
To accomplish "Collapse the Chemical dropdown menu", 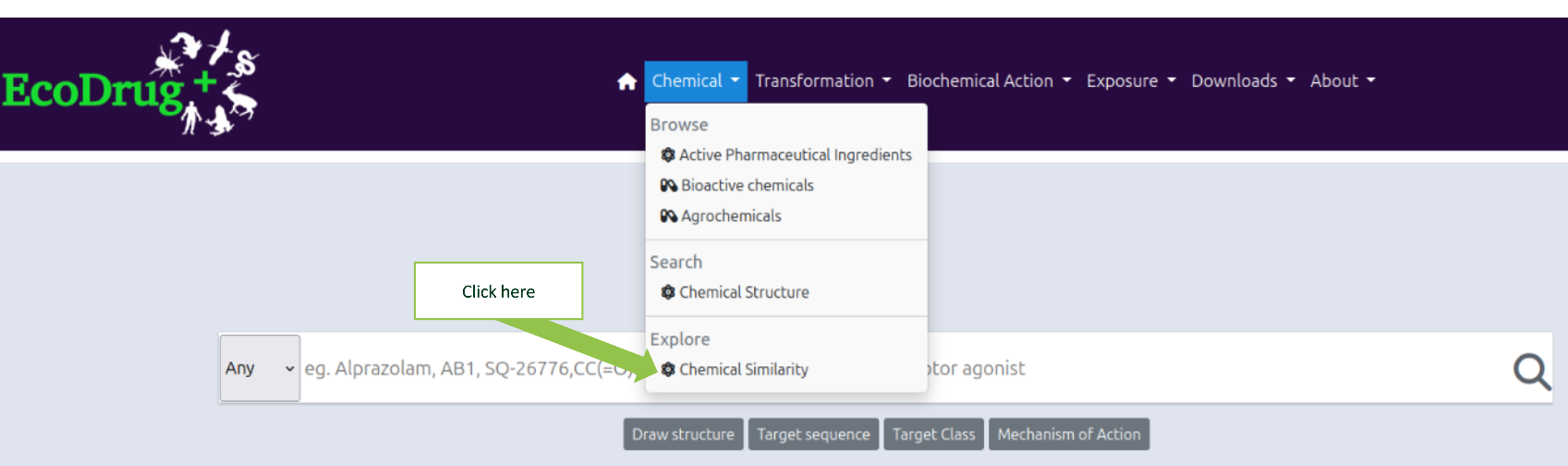I will click(696, 80).
